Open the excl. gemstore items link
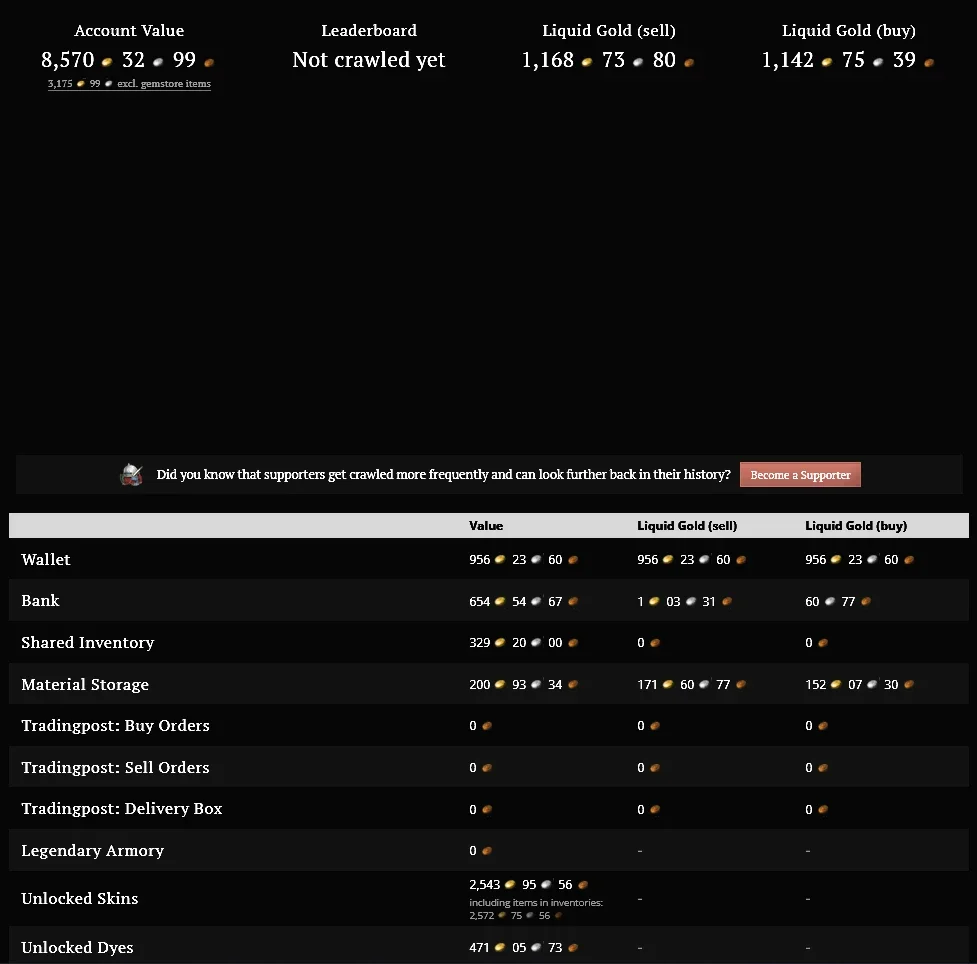Viewport: 977px width, 964px height. (129, 84)
